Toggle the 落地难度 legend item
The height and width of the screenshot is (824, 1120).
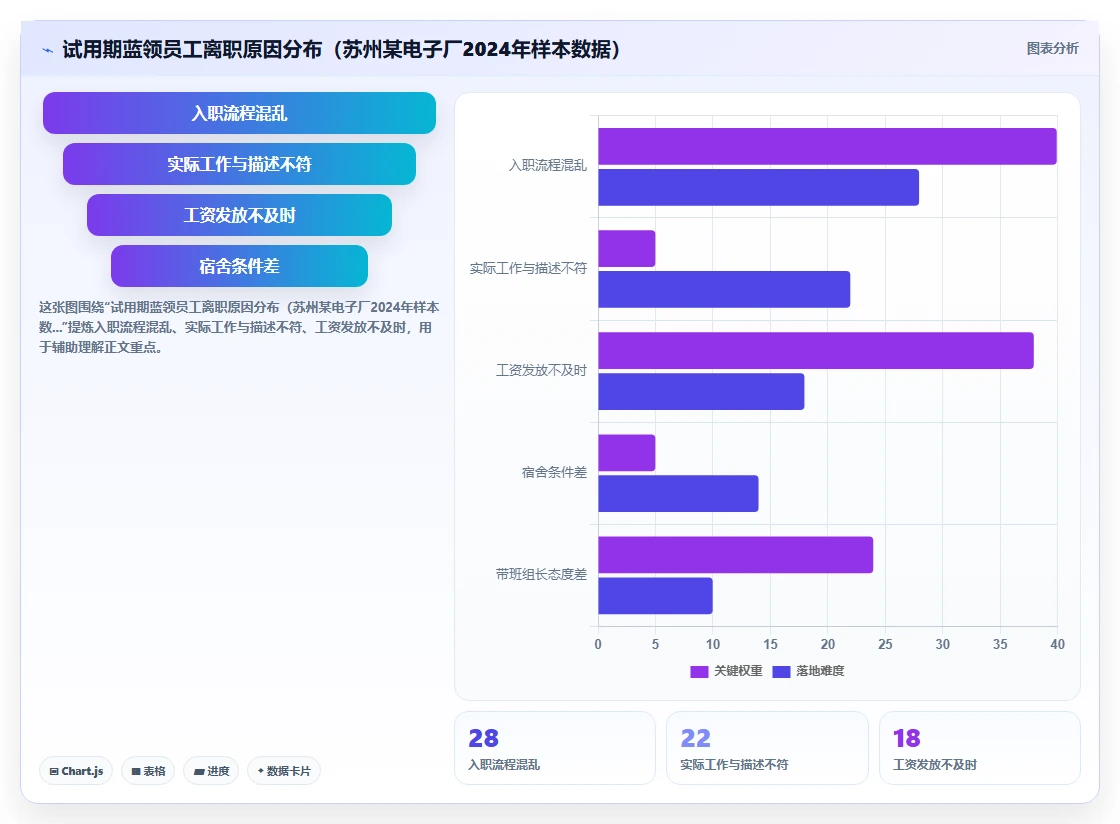(x=809, y=671)
